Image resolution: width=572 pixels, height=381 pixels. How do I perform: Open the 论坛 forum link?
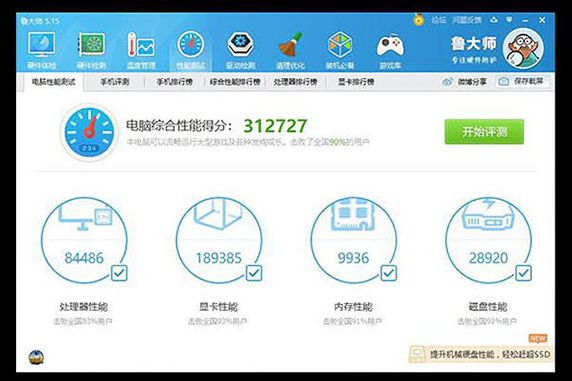point(439,20)
